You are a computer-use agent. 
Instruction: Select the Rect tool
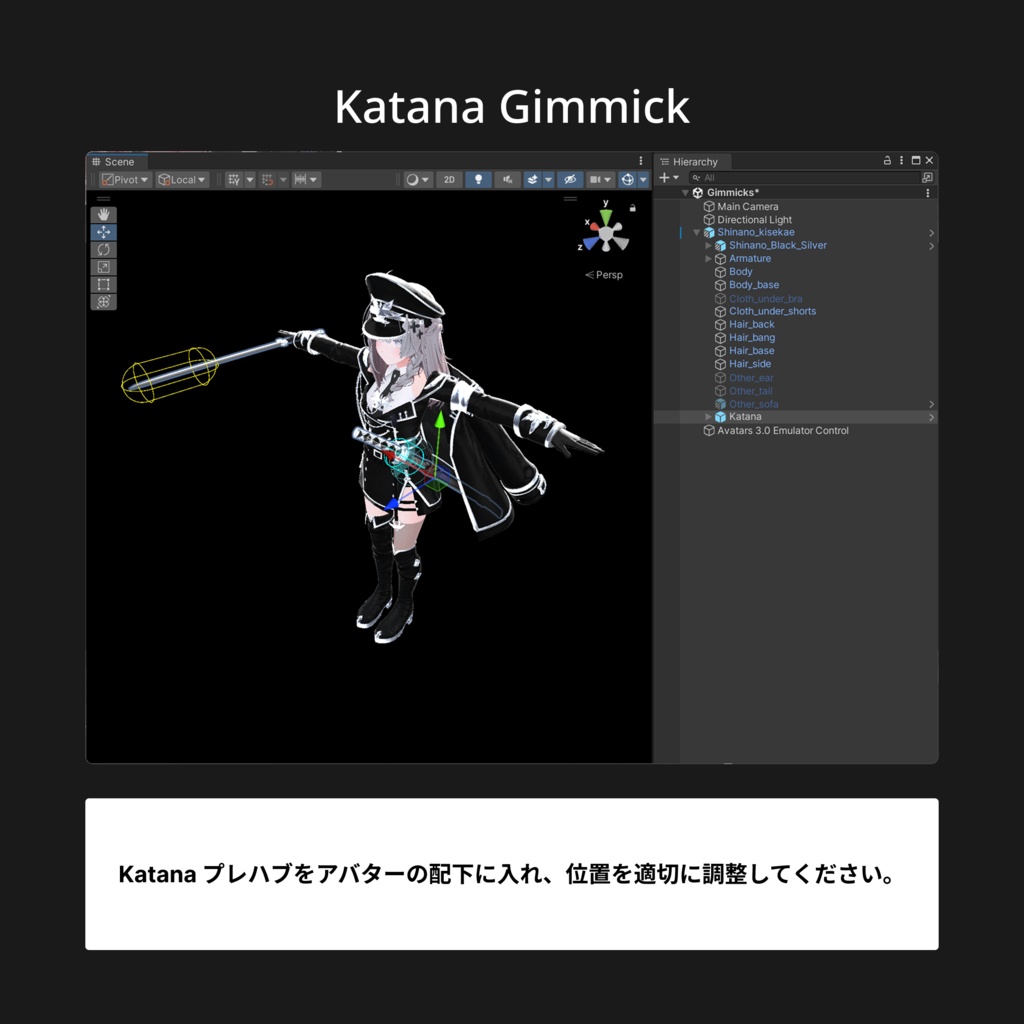click(103, 284)
